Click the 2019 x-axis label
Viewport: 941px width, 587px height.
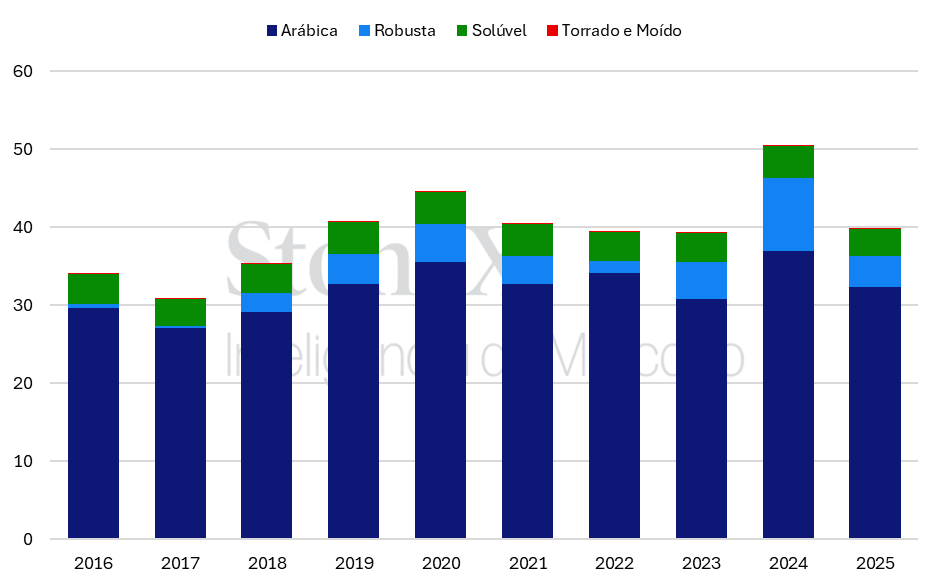pyautogui.click(x=354, y=564)
